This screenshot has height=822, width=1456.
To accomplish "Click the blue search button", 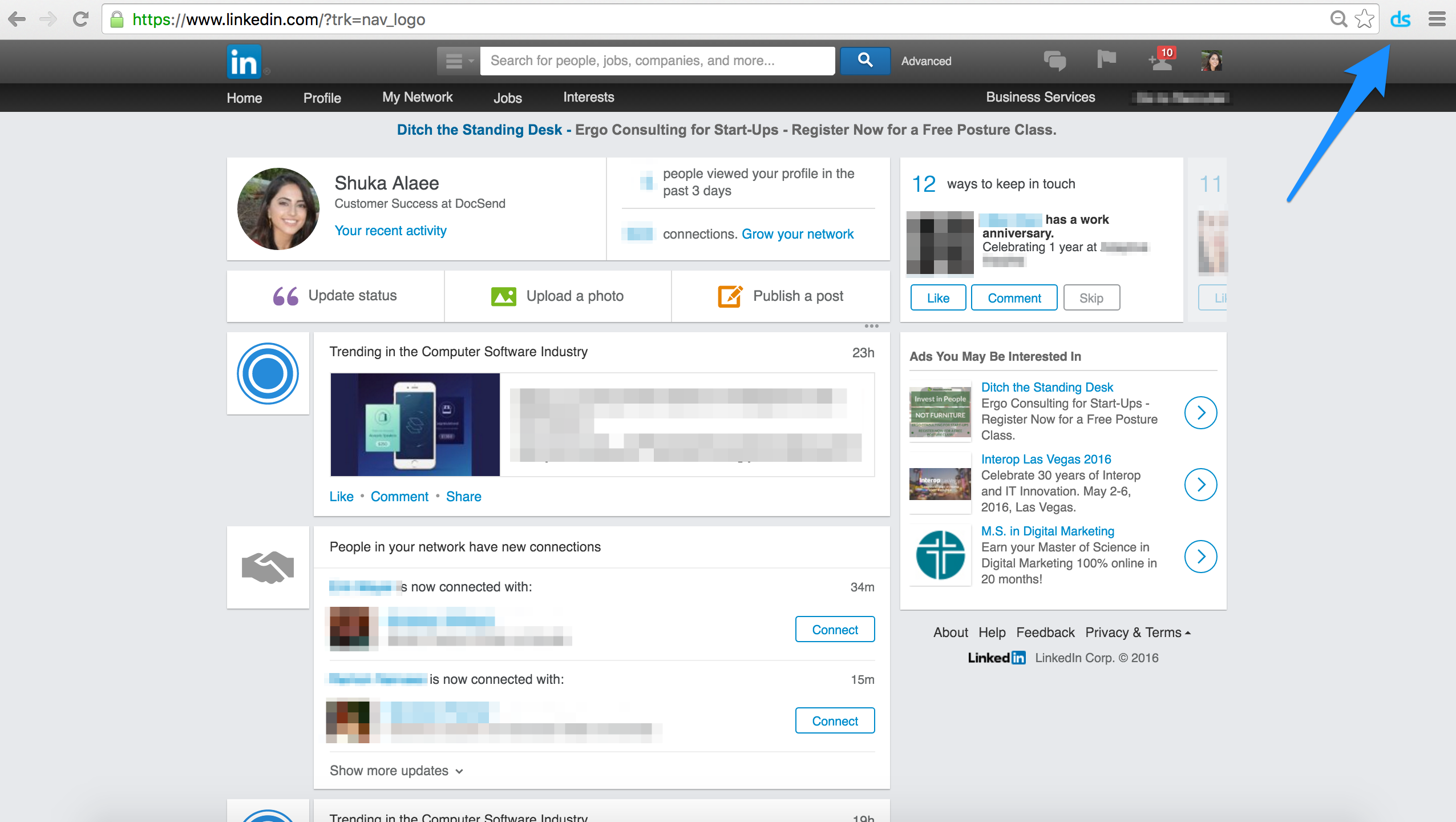I will point(865,61).
